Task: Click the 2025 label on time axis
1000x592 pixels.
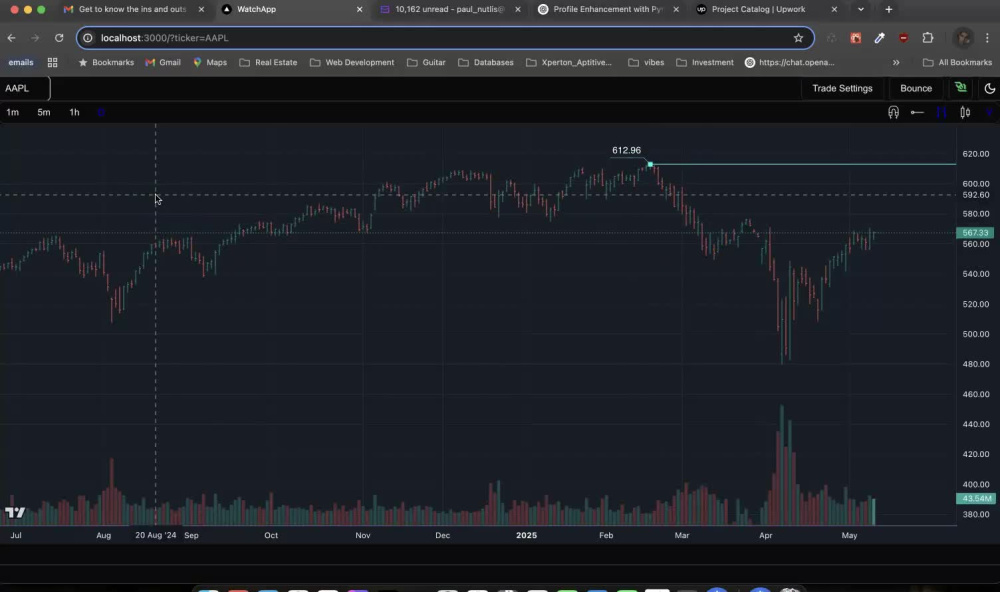Action: pyautogui.click(x=526, y=535)
